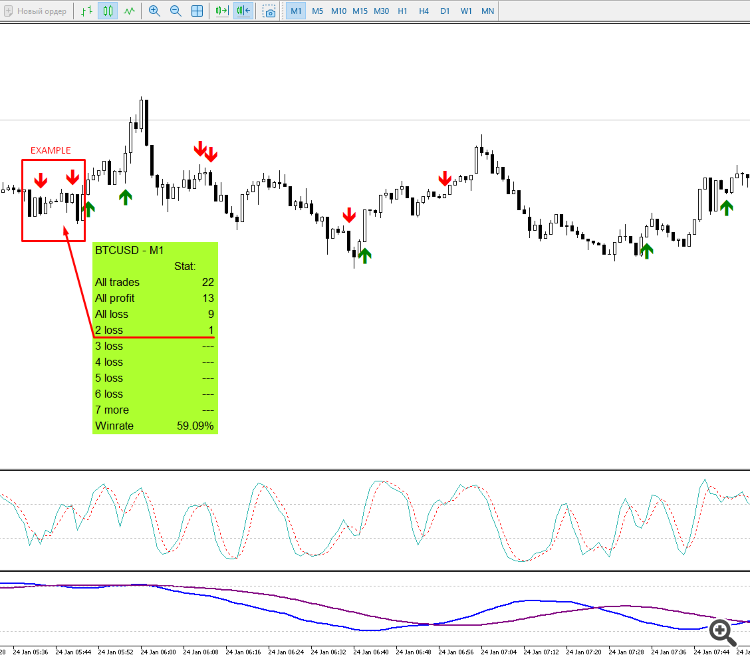Select the W1 timeframe
This screenshot has width=750, height=659.
[466, 11]
